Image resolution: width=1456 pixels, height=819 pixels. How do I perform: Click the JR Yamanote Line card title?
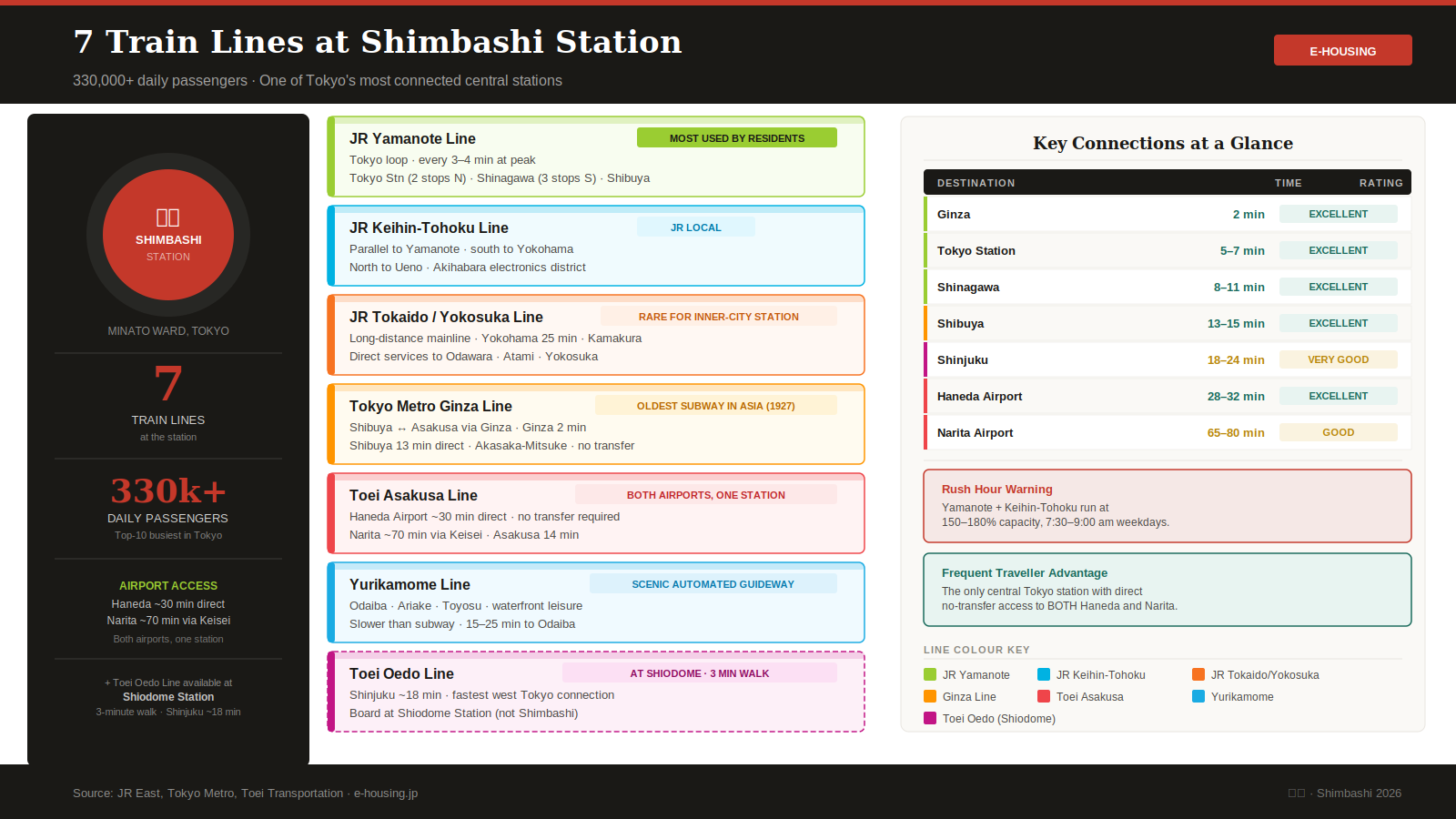(412, 138)
